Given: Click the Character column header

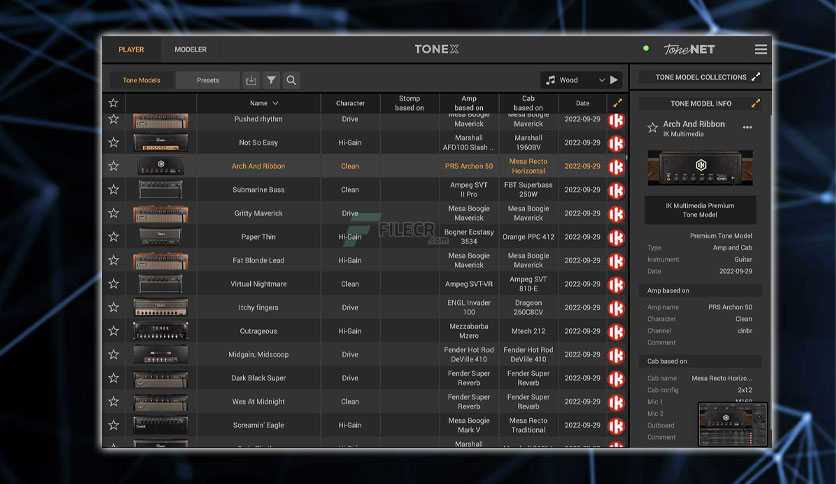Looking at the screenshot, I should 350,103.
